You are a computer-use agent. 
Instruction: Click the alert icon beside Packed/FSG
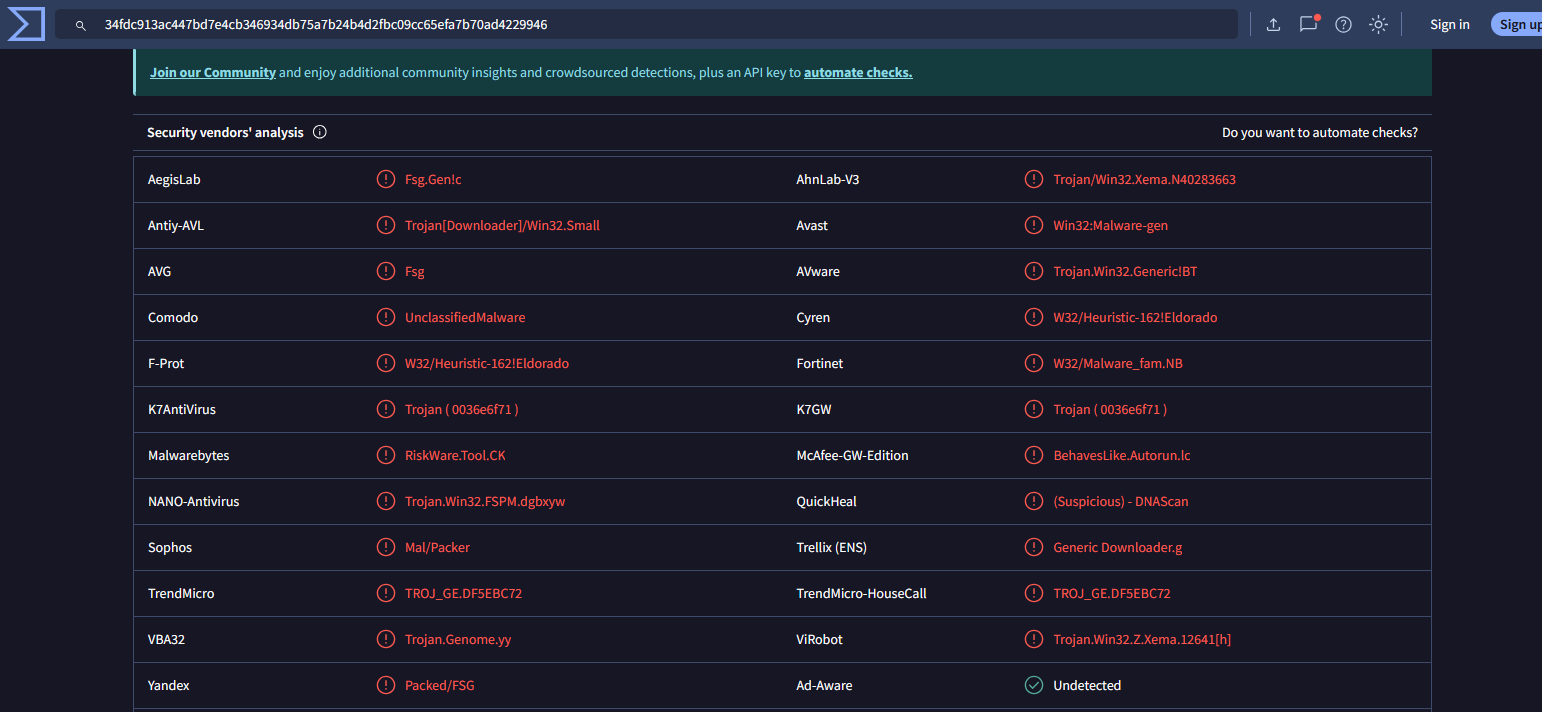pos(385,685)
